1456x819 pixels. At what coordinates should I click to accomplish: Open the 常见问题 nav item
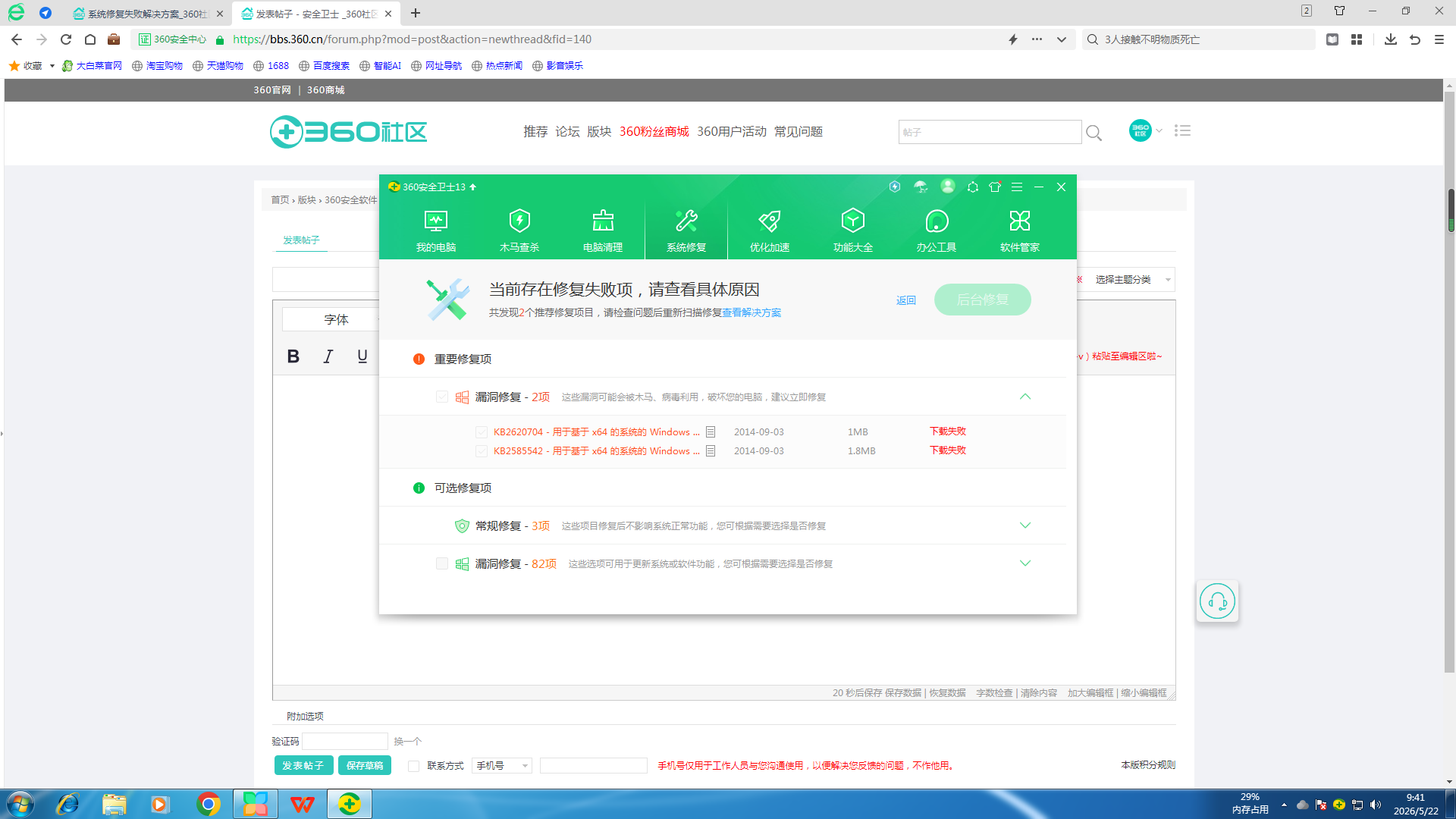coord(799,132)
